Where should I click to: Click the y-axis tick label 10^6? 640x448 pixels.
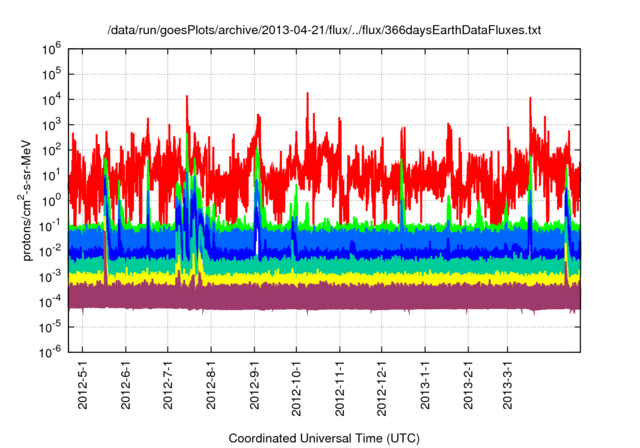[x=51, y=50]
